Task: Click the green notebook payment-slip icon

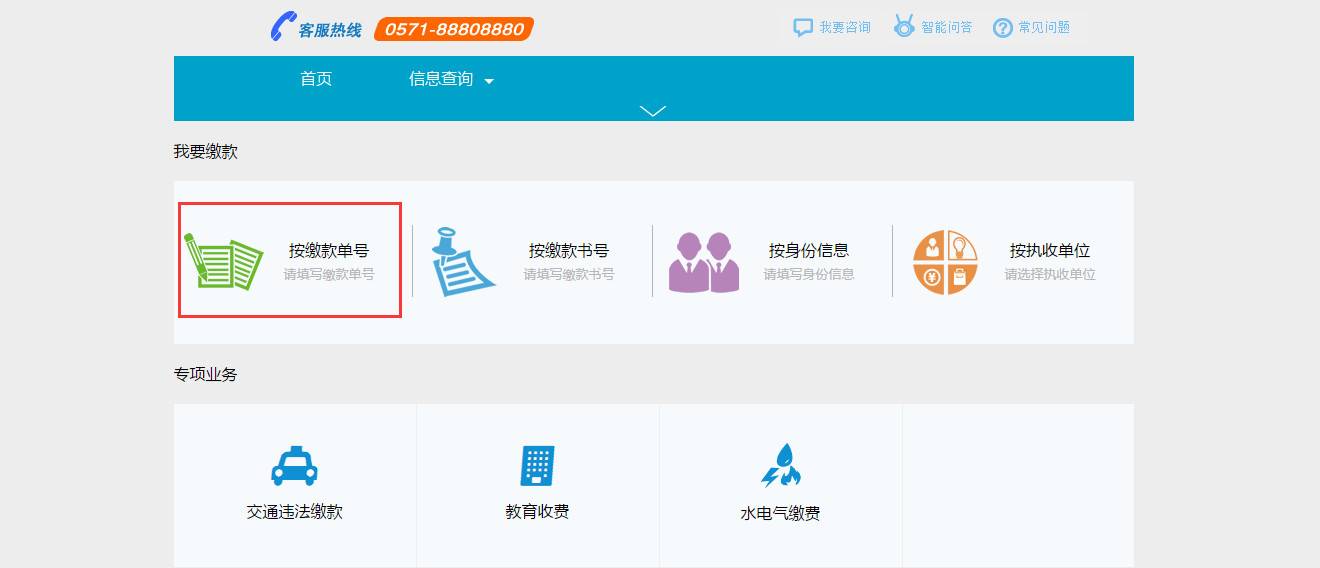Action: click(223, 260)
